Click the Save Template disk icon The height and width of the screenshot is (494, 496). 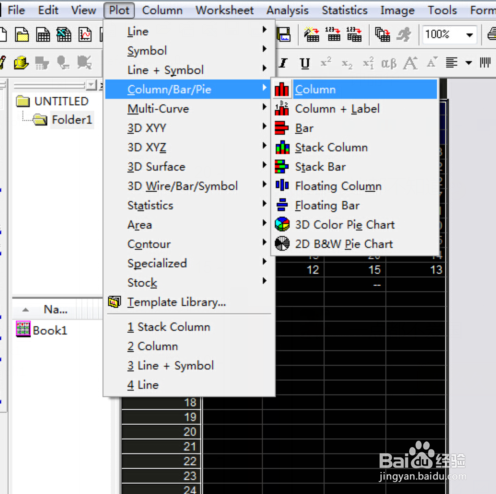tap(284, 35)
